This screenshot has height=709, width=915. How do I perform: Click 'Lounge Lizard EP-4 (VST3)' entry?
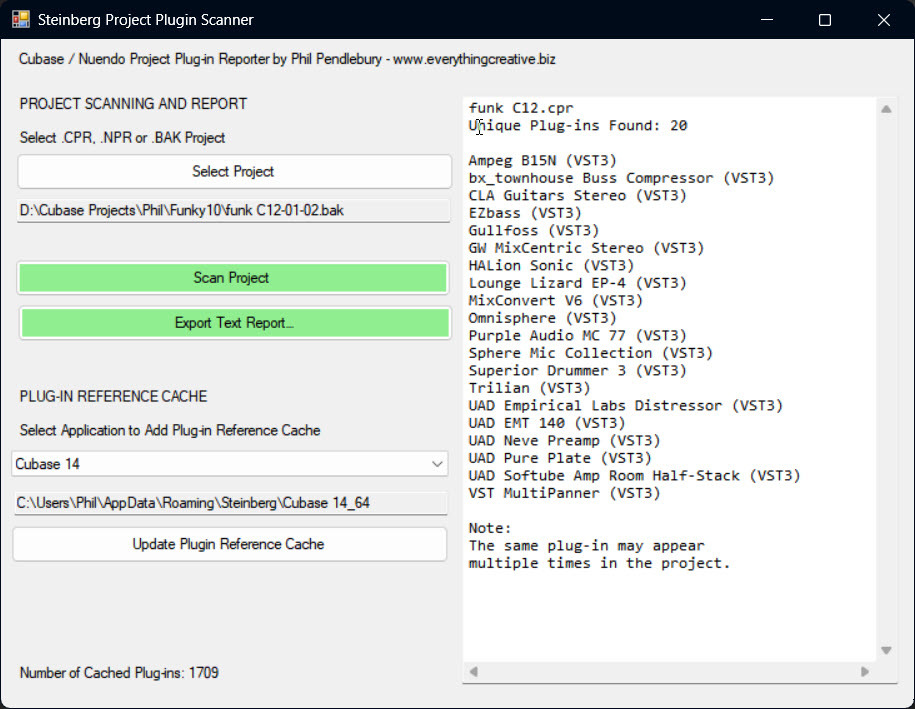pyautogui.click(x=577, y=283)
